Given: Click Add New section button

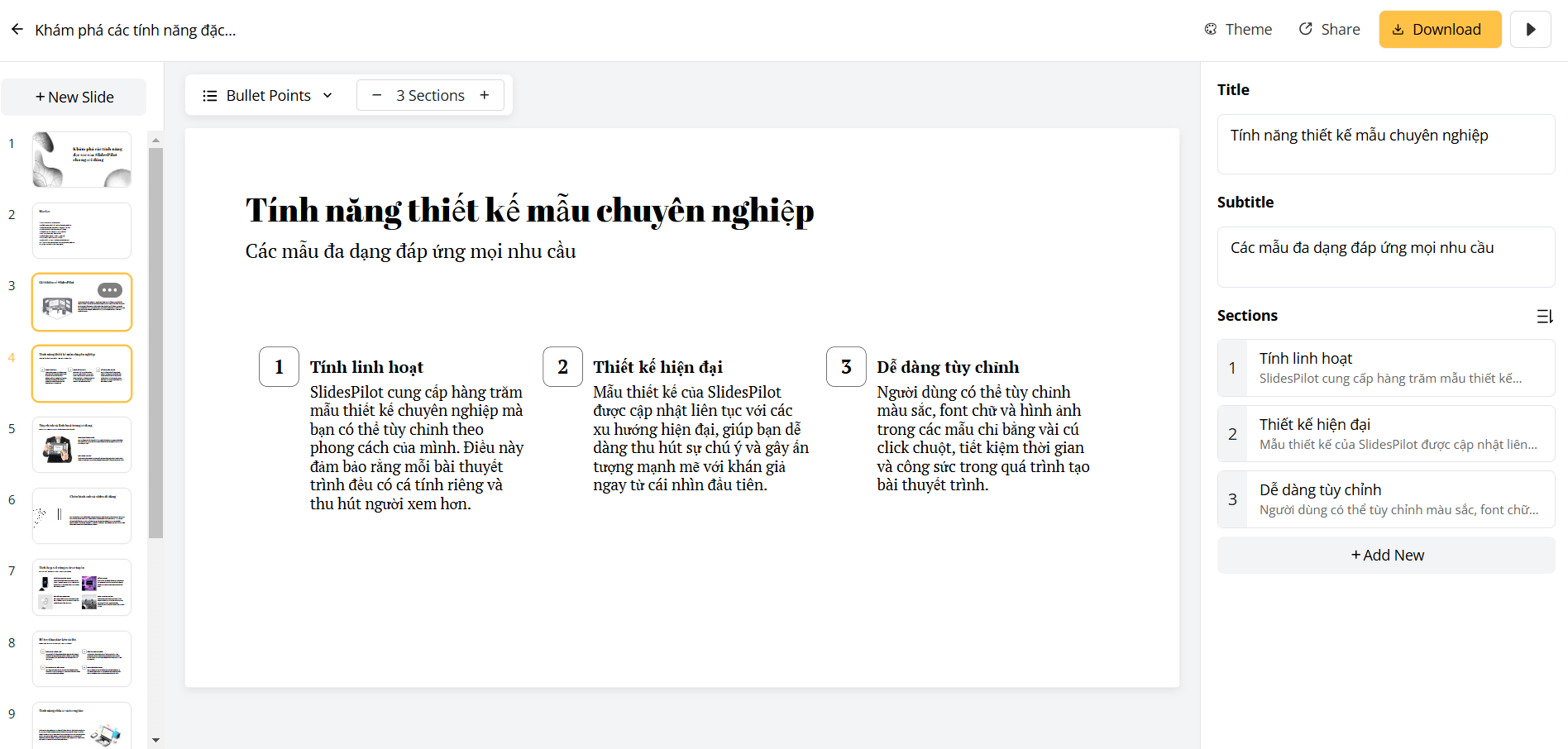Looking at the screenshot, I should (x=1386, y=556).
